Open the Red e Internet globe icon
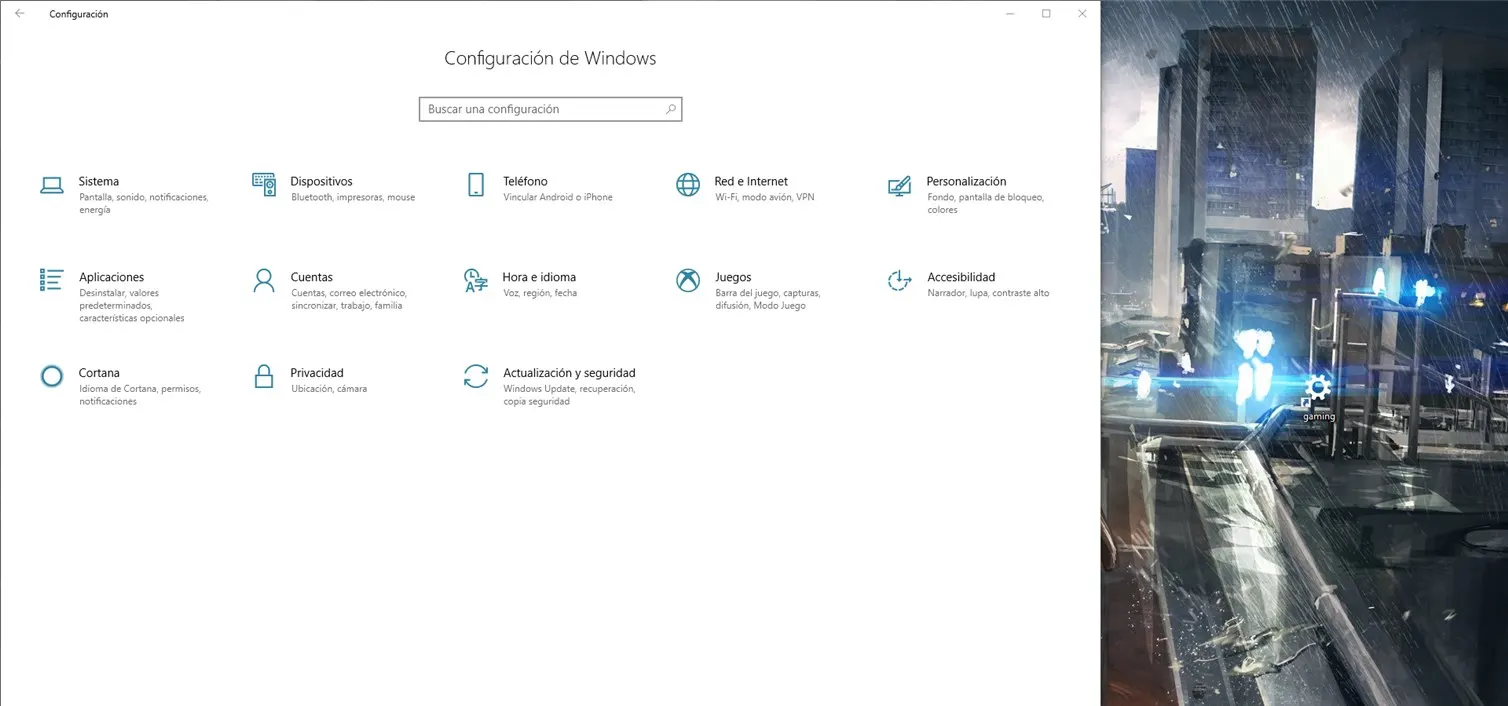 688,185
